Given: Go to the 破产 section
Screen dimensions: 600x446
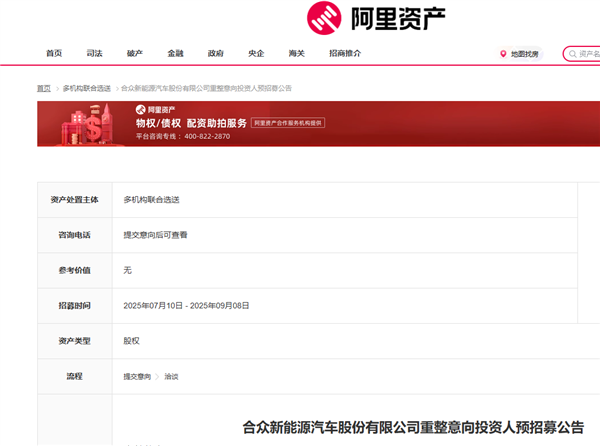Looking at the screenshot, I should coord(135,53).
